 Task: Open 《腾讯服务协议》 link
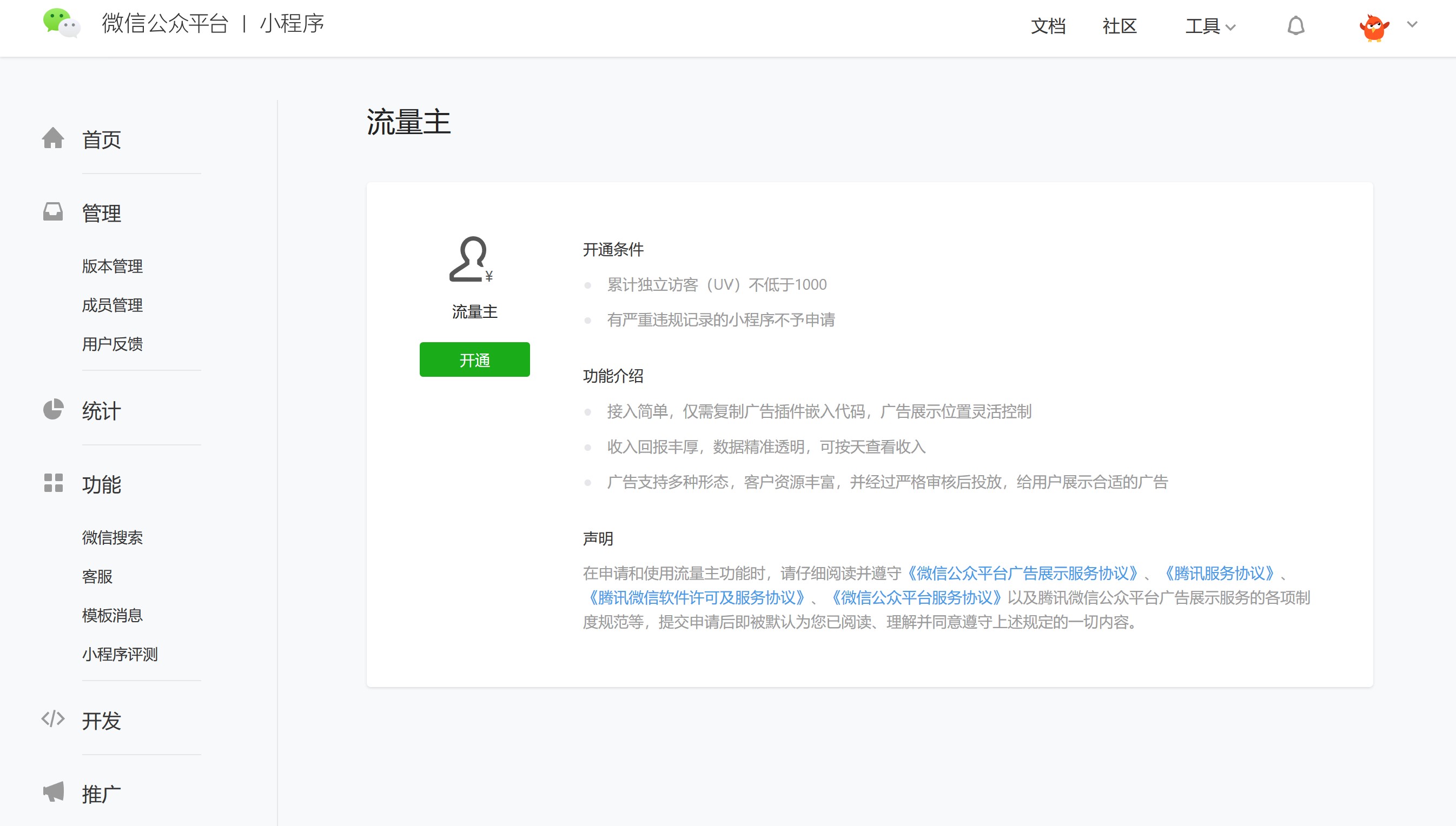click(1220, 574)
